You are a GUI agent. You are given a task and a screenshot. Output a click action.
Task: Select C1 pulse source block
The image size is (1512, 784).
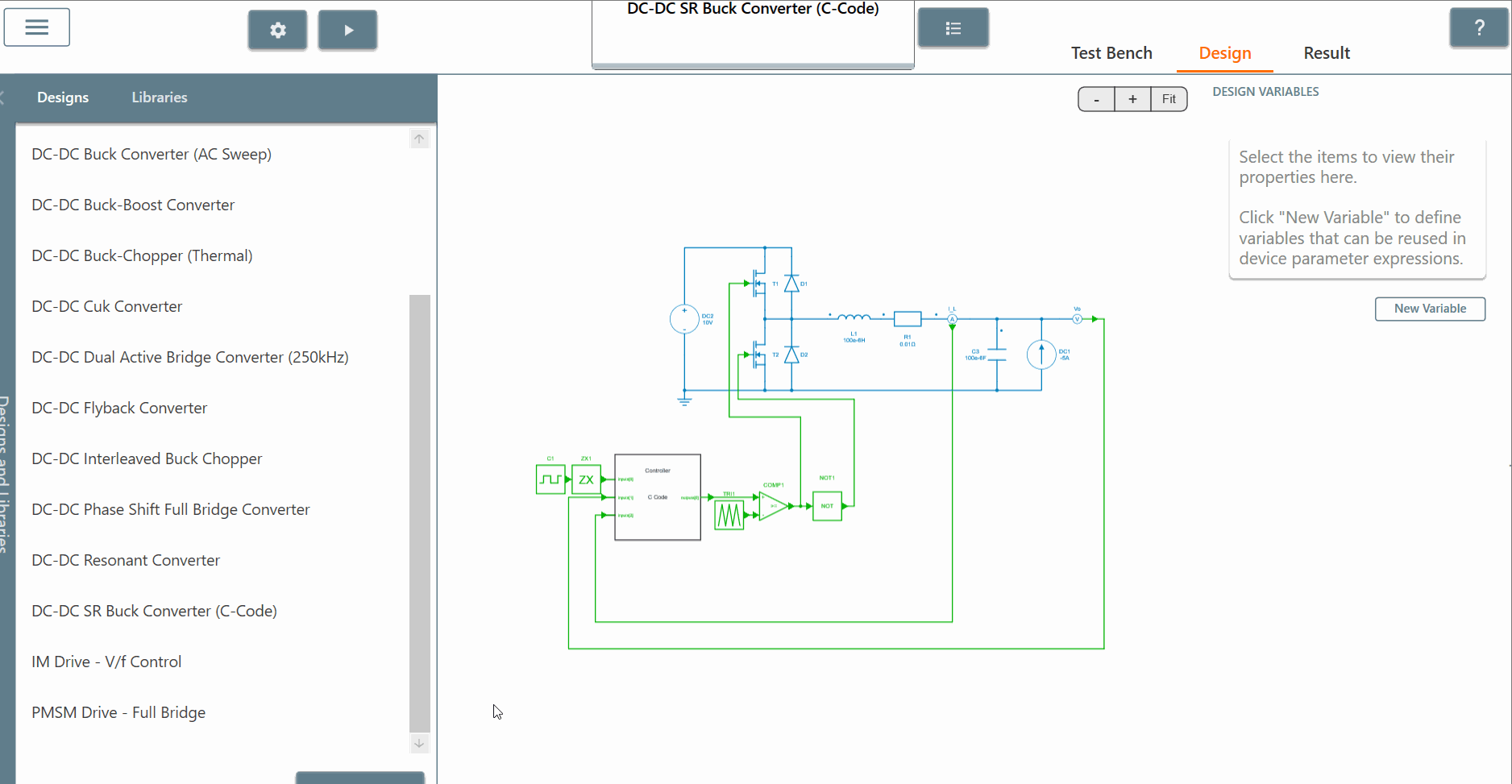(x=550, y=479)
